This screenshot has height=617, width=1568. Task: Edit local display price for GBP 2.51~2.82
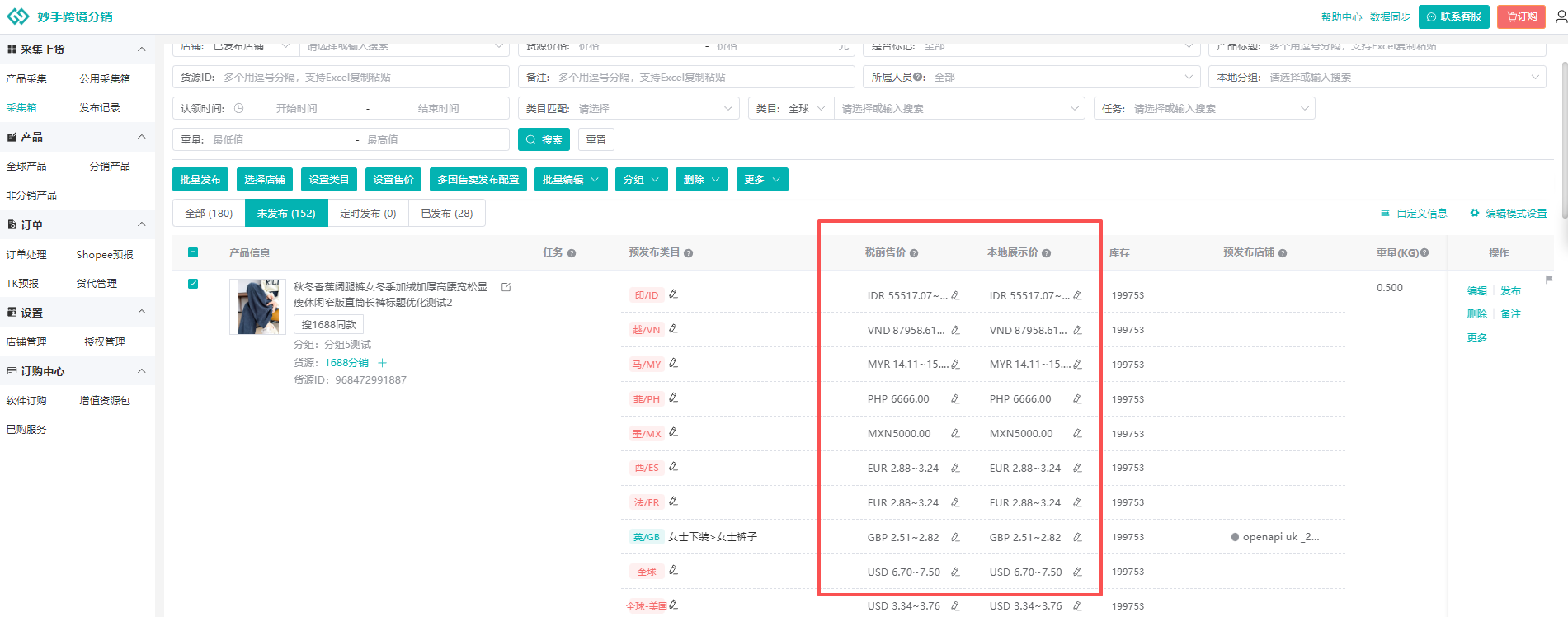[1077, 538]
